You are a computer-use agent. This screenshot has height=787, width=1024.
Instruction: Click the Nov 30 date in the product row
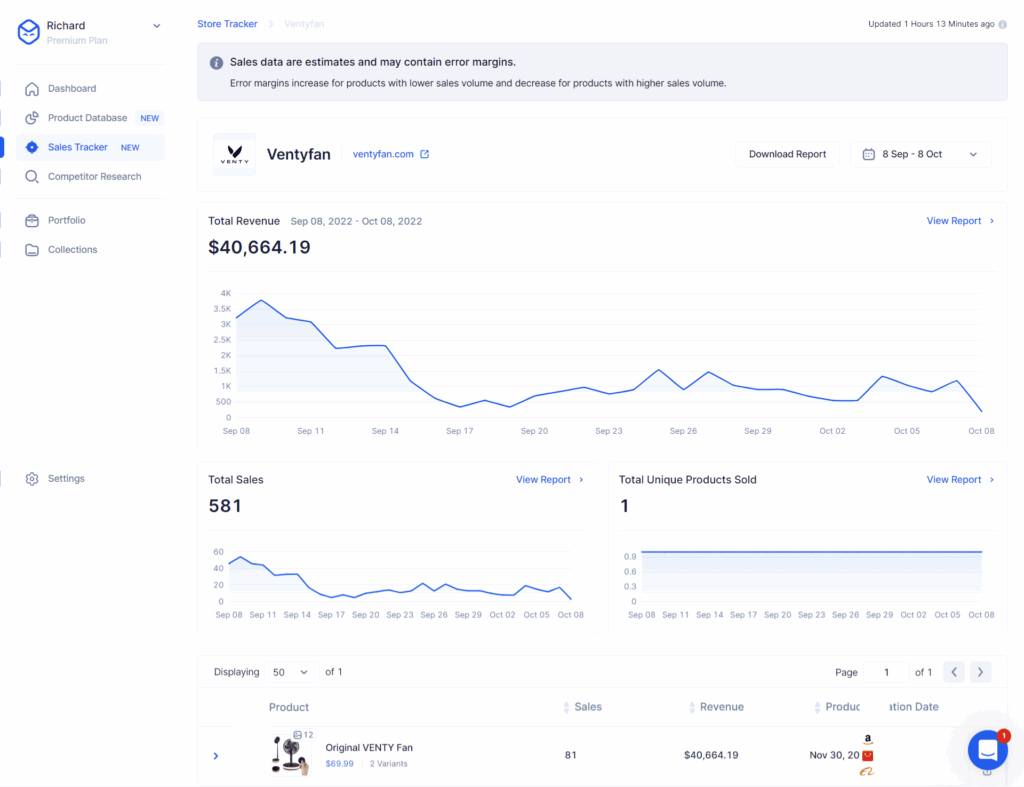[x=835, y=756]
